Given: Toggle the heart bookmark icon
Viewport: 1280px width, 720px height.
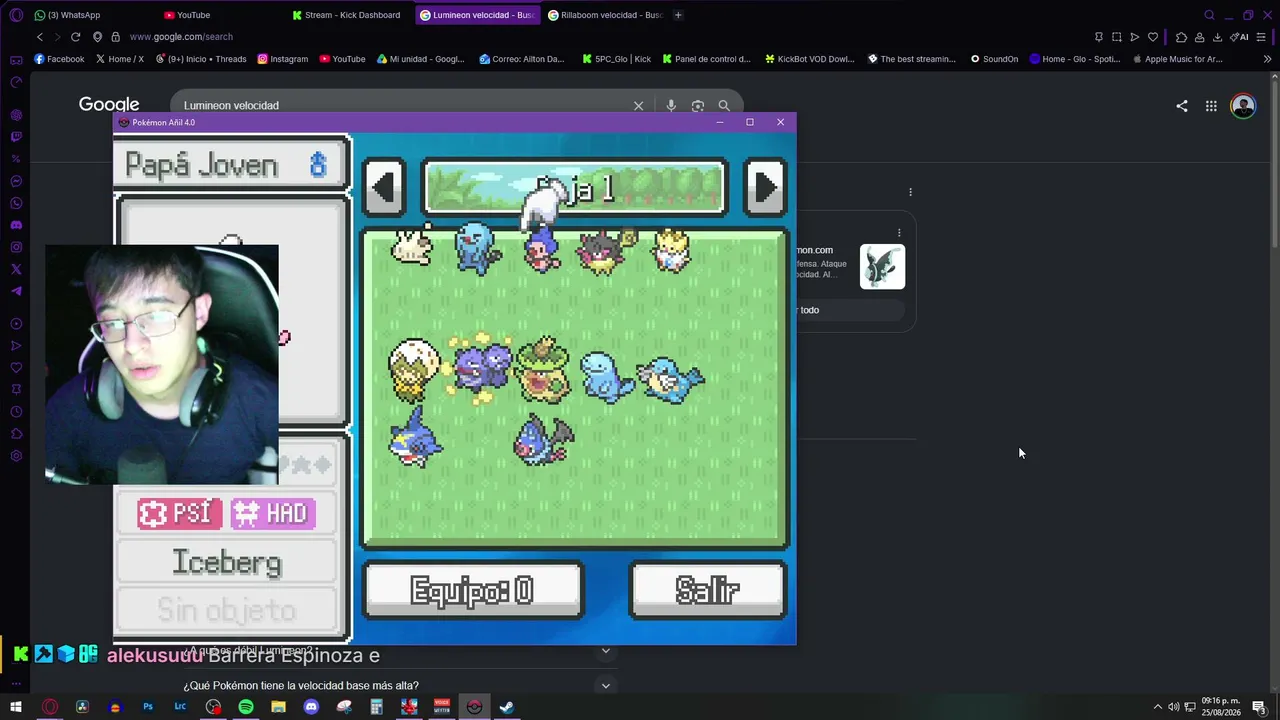Looking at the screenshot, I should 1153,37.
